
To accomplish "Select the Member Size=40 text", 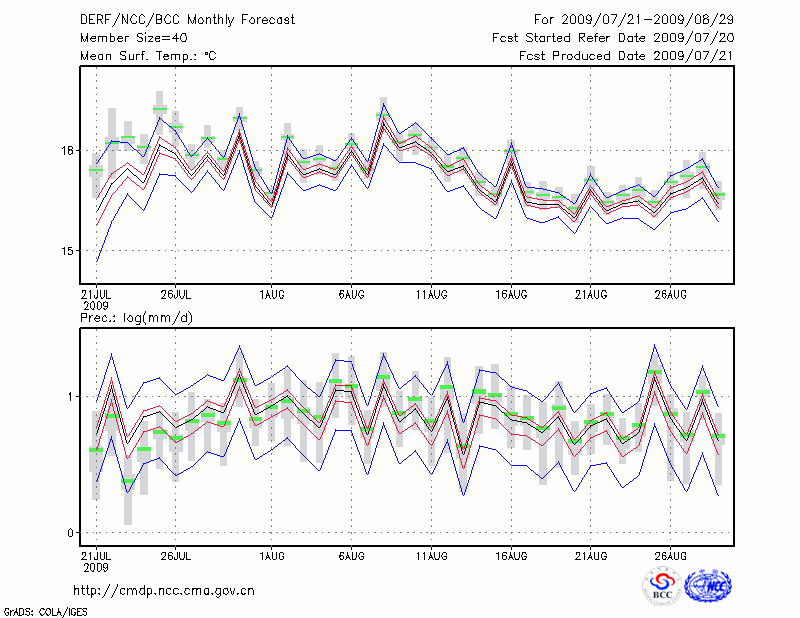I will (x=127, y=38).
